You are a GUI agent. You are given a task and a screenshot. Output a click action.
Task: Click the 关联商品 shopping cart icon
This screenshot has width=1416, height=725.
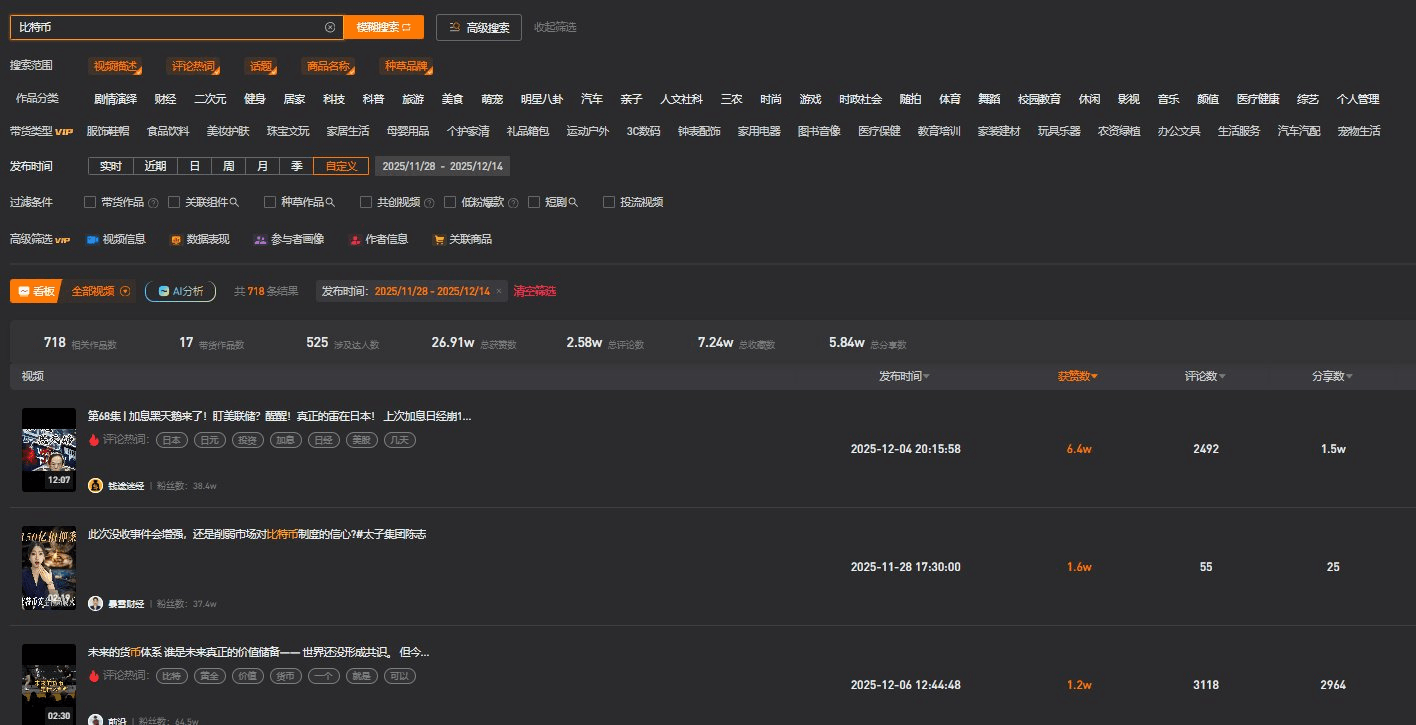438,240
